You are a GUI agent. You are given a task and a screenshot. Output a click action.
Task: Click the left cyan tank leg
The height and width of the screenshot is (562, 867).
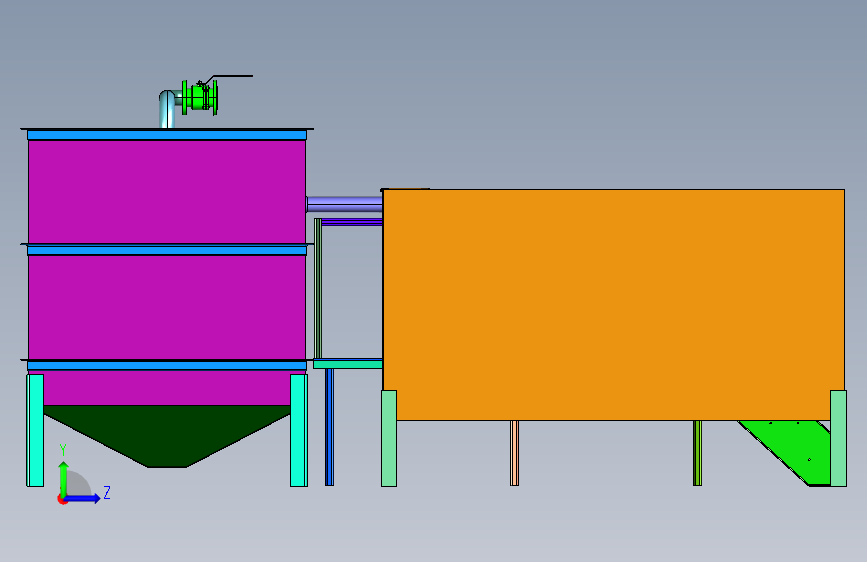tap(35, 430)
